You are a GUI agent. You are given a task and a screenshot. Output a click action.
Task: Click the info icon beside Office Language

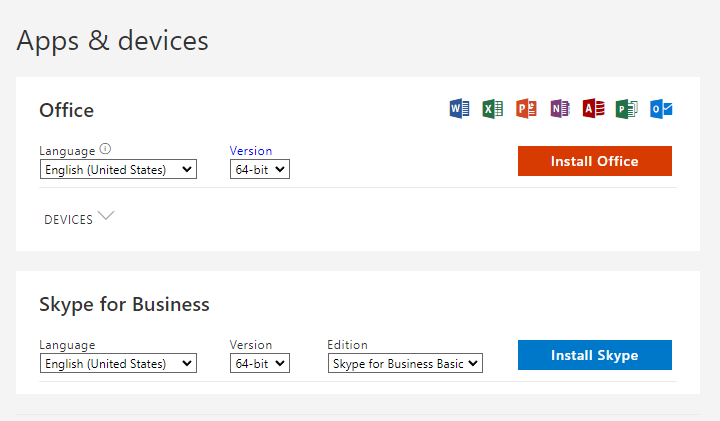click(x=105, y=149)
